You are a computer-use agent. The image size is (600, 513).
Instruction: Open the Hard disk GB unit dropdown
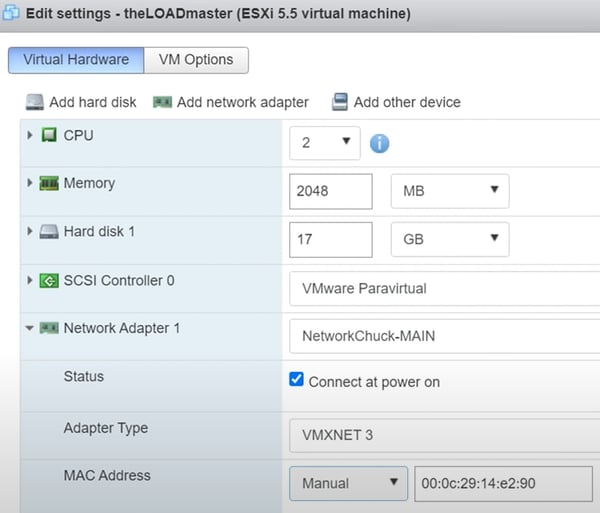point(449,239)
